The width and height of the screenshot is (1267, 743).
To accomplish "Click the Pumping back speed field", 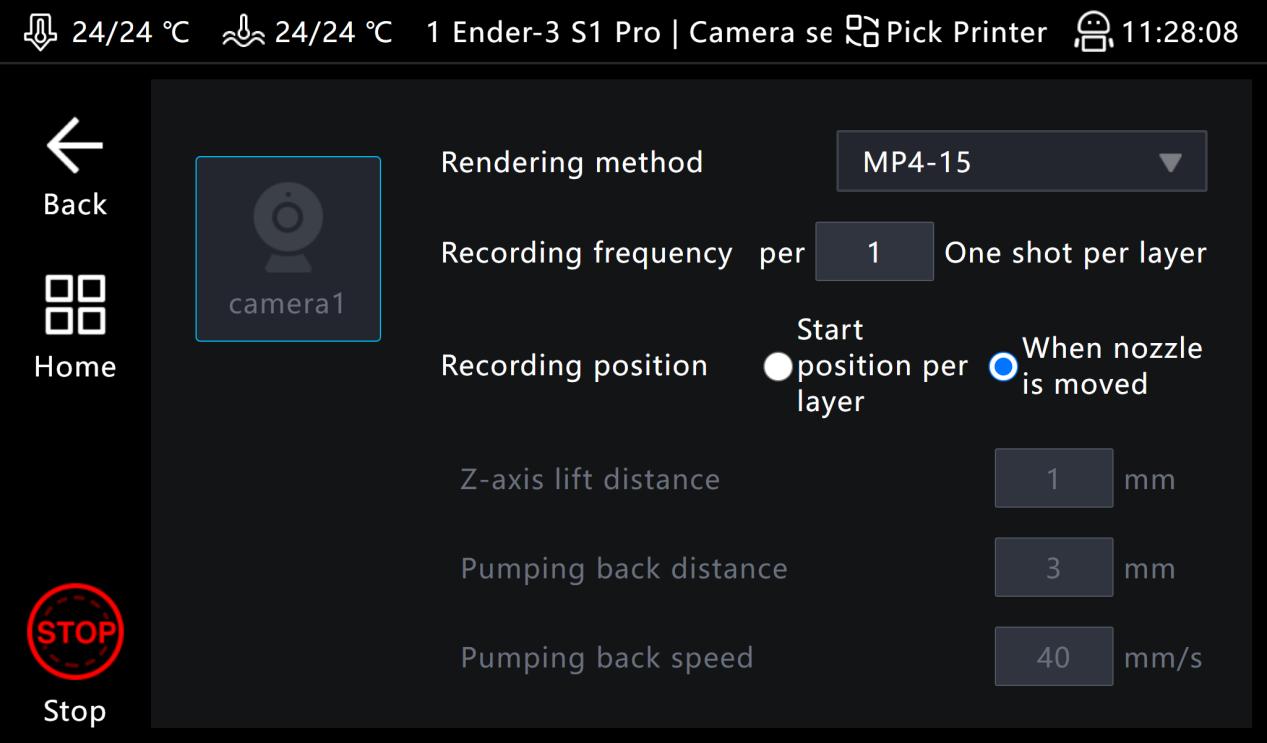I will point(1053,657).
